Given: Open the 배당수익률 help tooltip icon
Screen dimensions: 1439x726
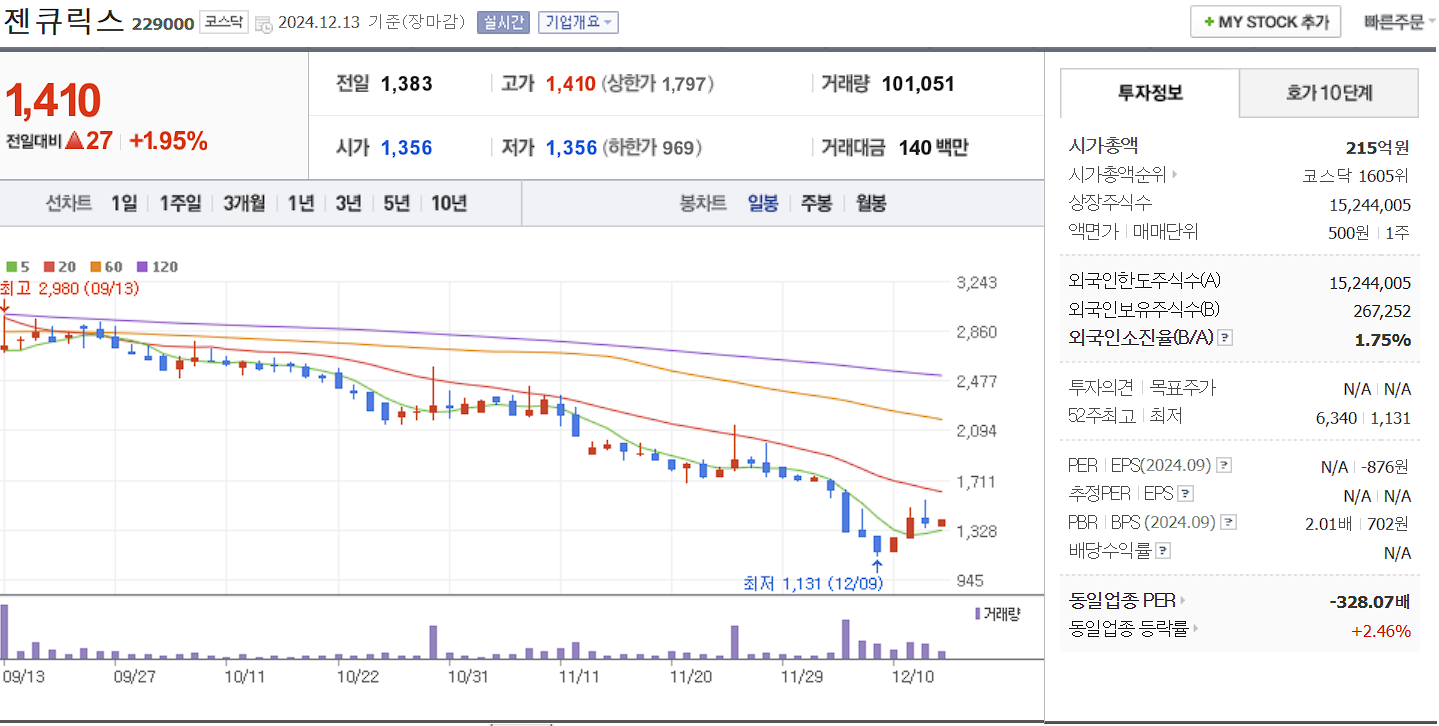Looking at the screenshot, I should click(1163, 549).
